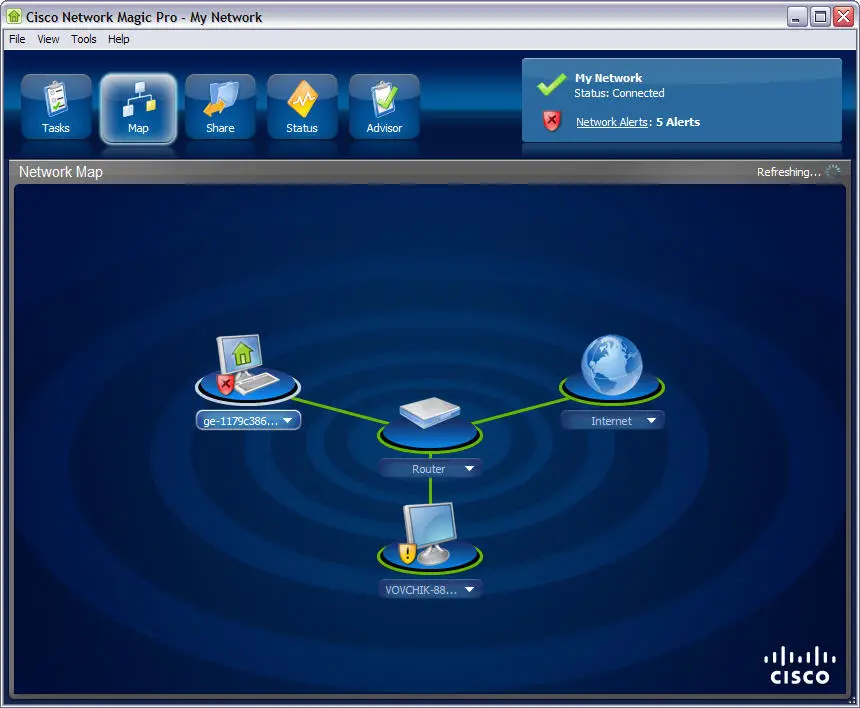Click the 'Network Map' panel title
This screenshot has width=860, height=708.
pos(61,172)
